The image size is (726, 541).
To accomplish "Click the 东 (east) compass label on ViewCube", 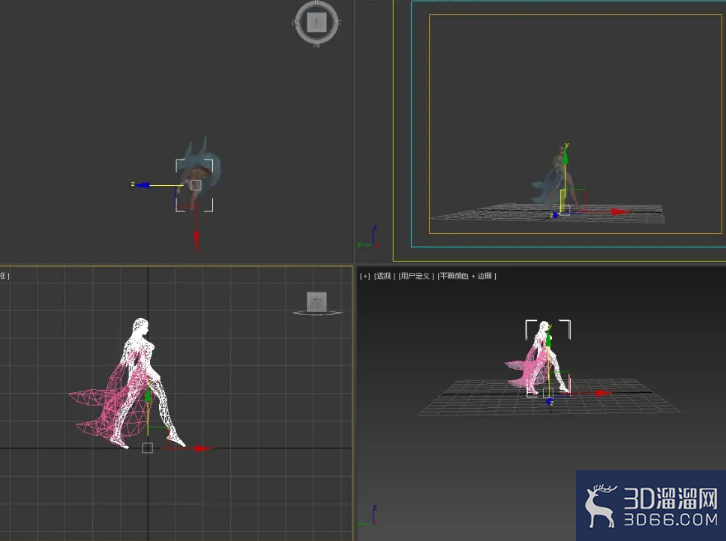I will pyautogui.click(x=338, y=22).
